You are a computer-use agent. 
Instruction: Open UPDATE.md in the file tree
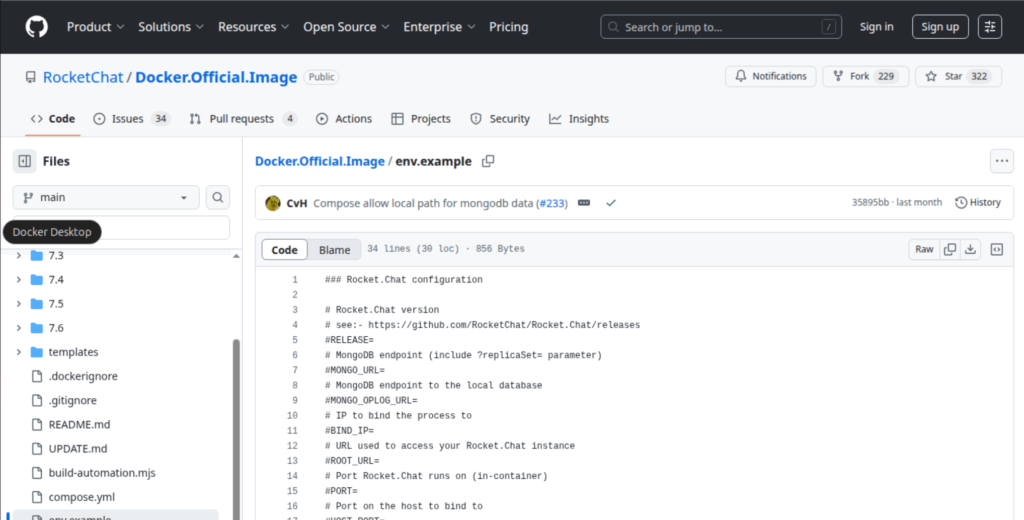click(78, 449)
